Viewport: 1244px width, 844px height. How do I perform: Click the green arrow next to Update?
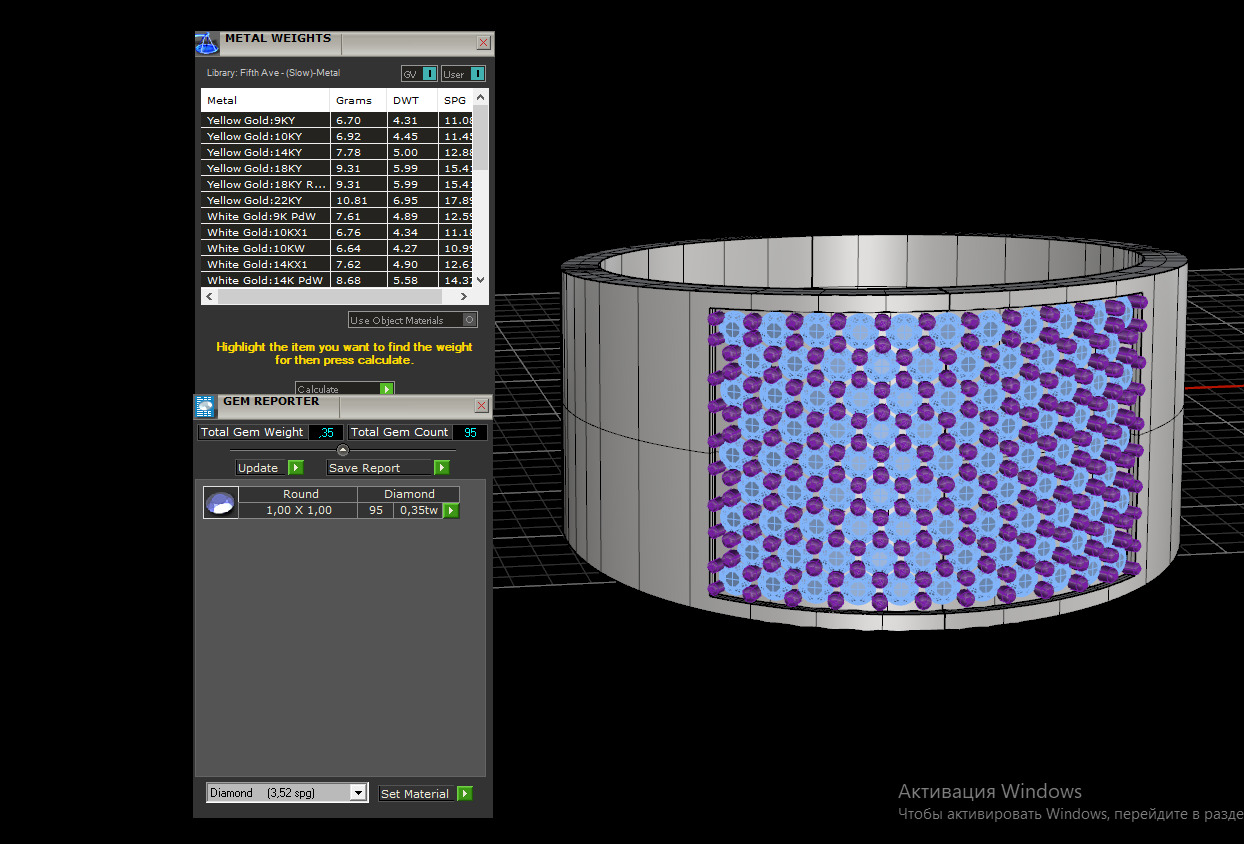[295, 468]
